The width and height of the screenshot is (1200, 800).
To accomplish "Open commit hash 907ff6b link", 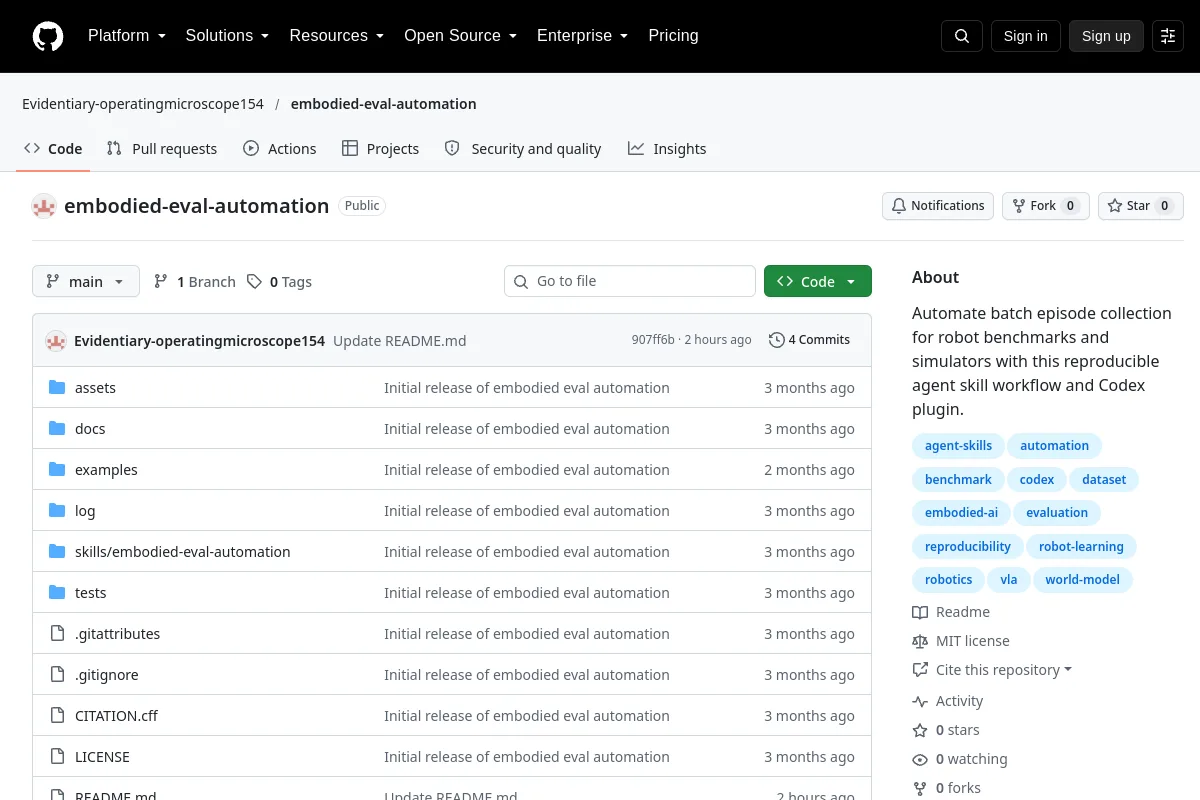I will tap(653, 340).
